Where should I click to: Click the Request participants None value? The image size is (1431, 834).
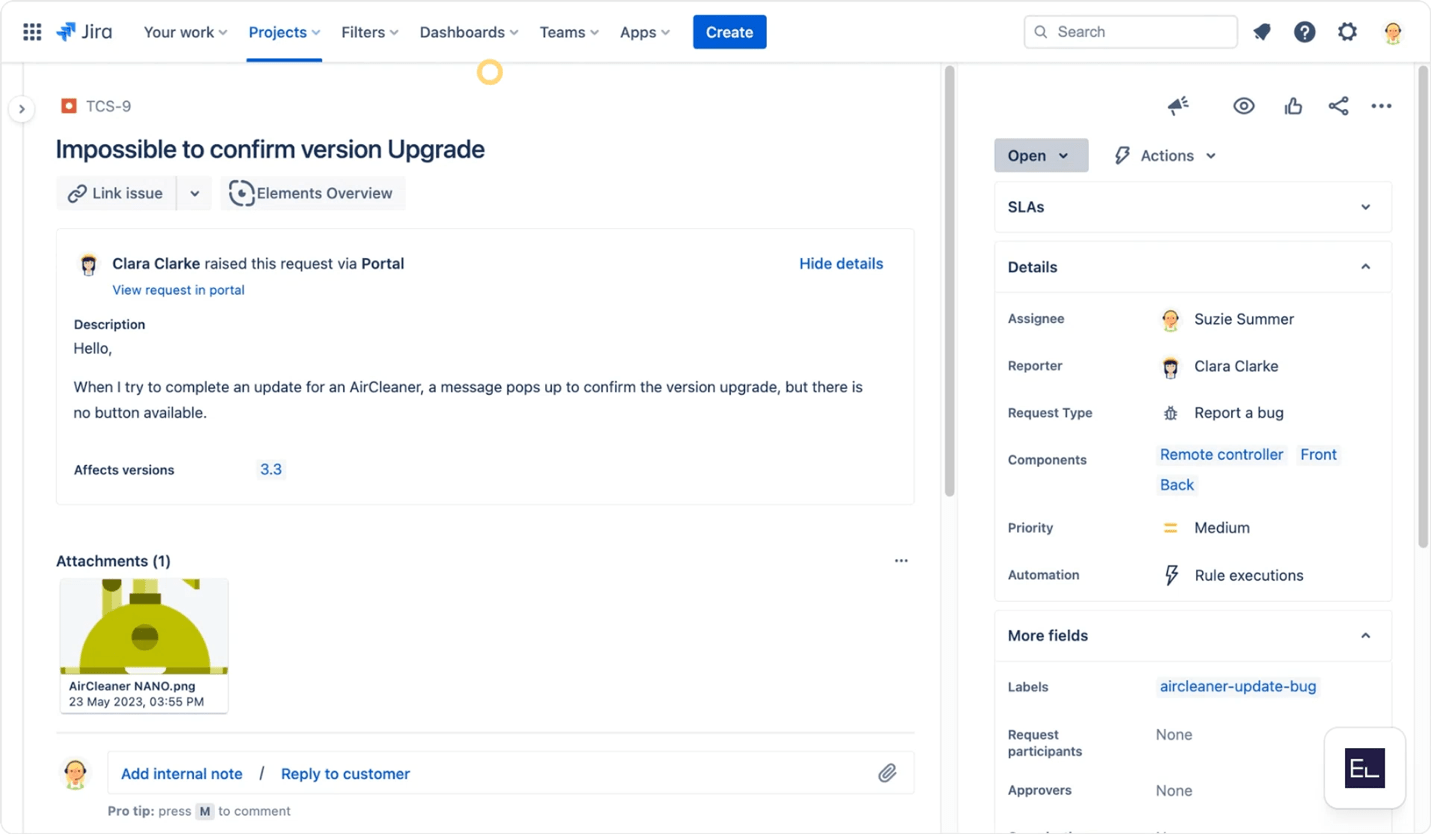tap(1174, 735)
